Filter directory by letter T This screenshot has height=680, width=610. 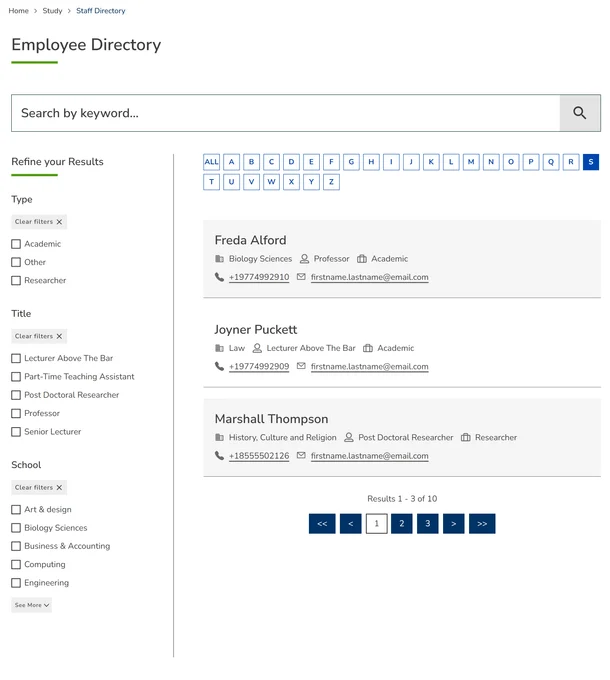212,182
